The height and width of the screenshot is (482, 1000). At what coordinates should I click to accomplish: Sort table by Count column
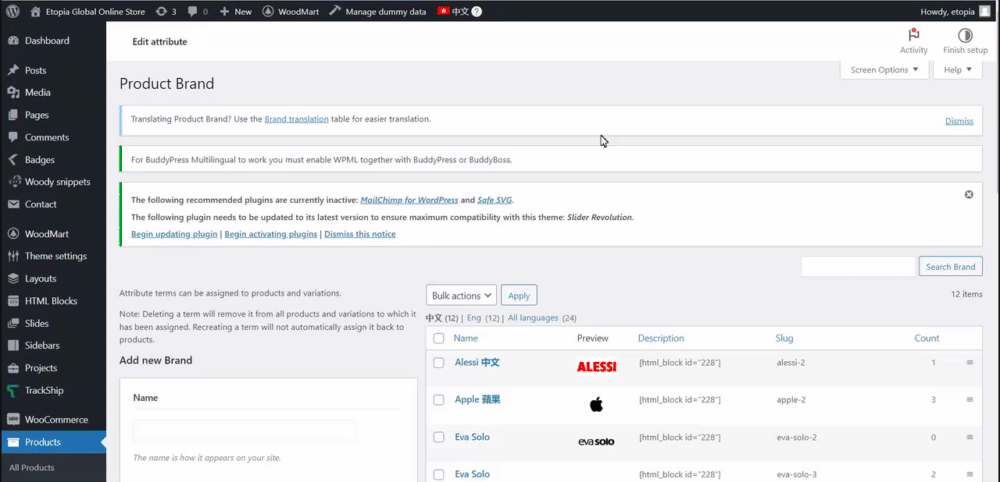coord(927,339)
